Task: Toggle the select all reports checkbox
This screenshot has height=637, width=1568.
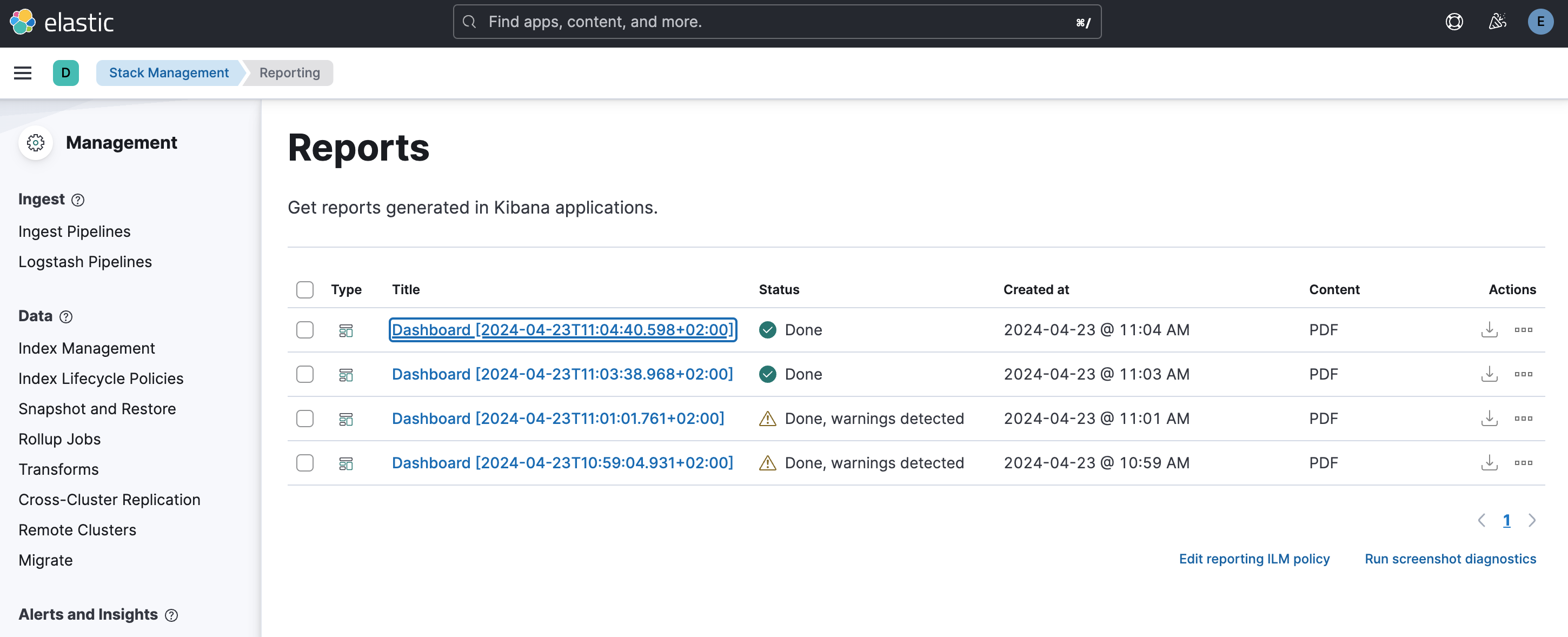Action: [305, 289]
